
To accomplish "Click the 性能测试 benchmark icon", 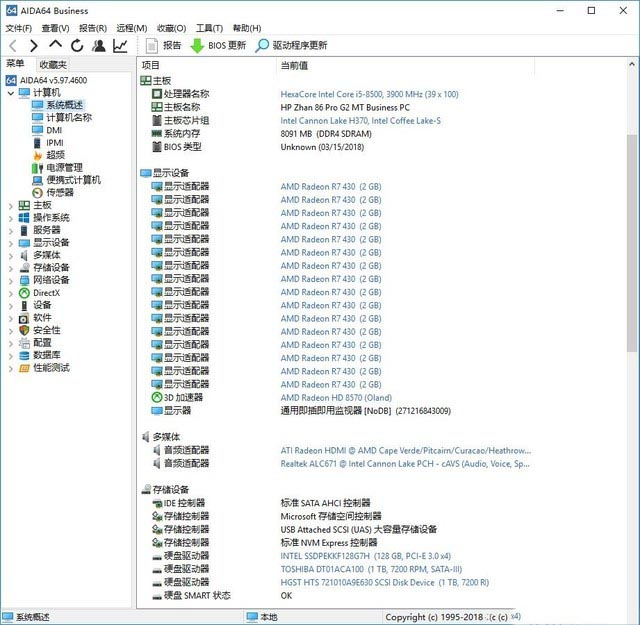I will pos(24,368).
